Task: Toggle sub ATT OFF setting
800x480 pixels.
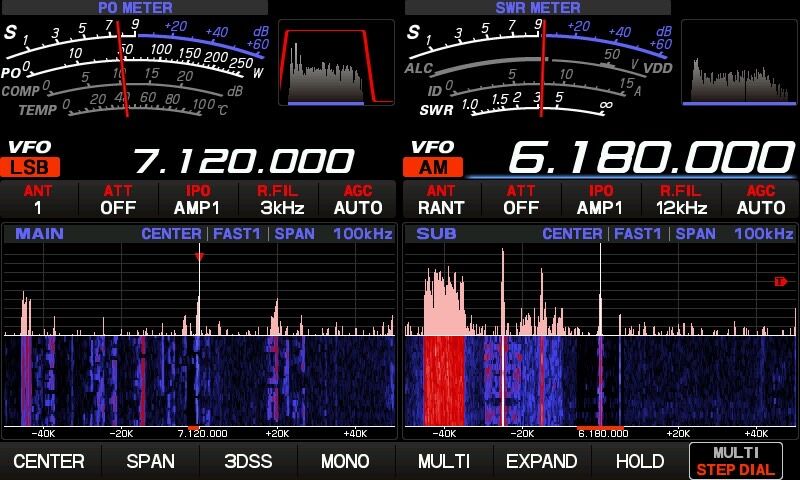Action: pyautogui.click(x=521, y=200)
